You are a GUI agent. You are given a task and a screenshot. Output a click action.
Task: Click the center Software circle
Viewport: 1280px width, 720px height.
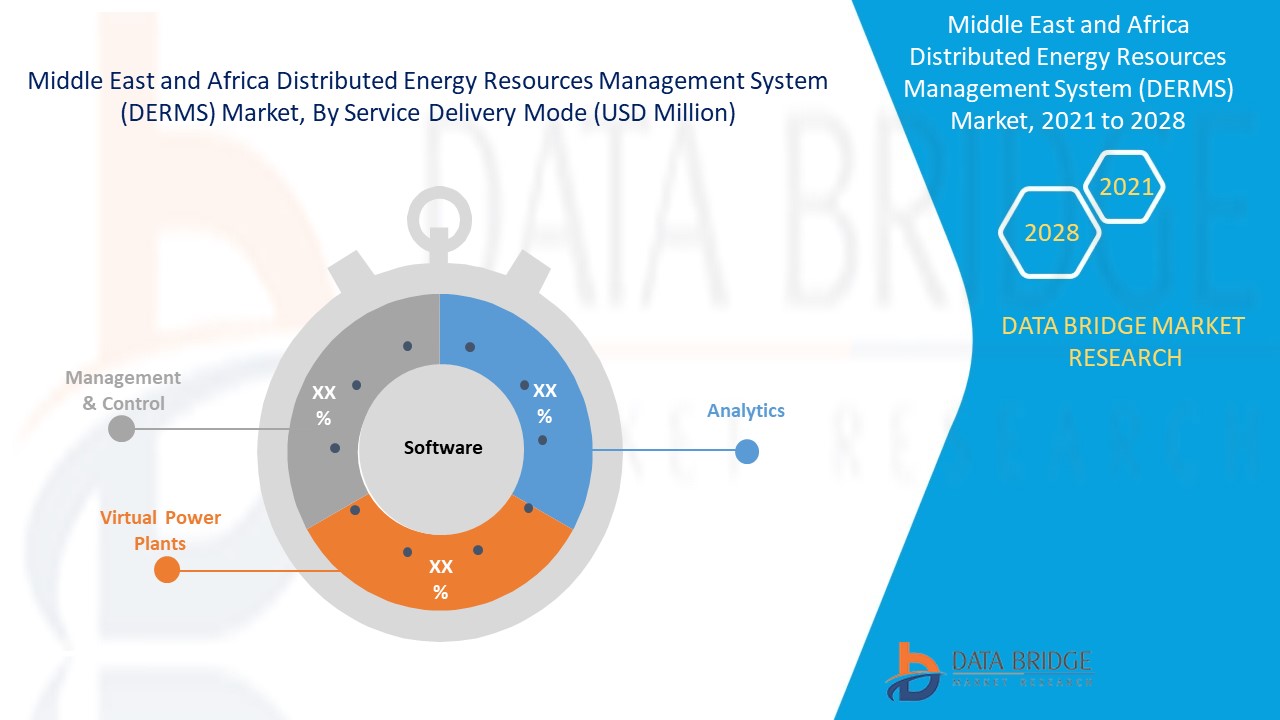[x=442, y=448]
